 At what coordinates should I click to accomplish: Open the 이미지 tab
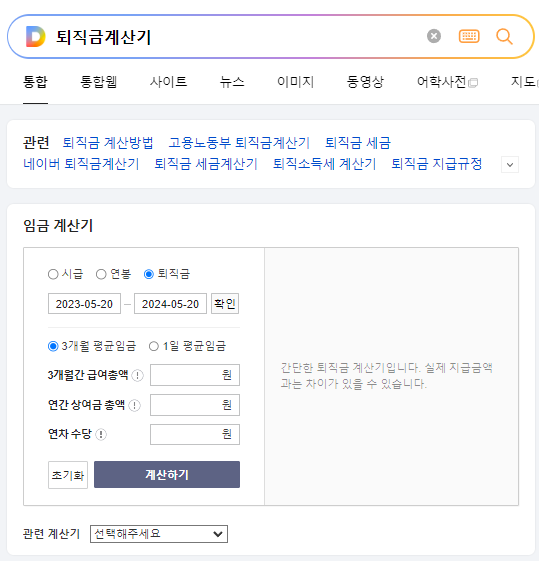(296, 82)
